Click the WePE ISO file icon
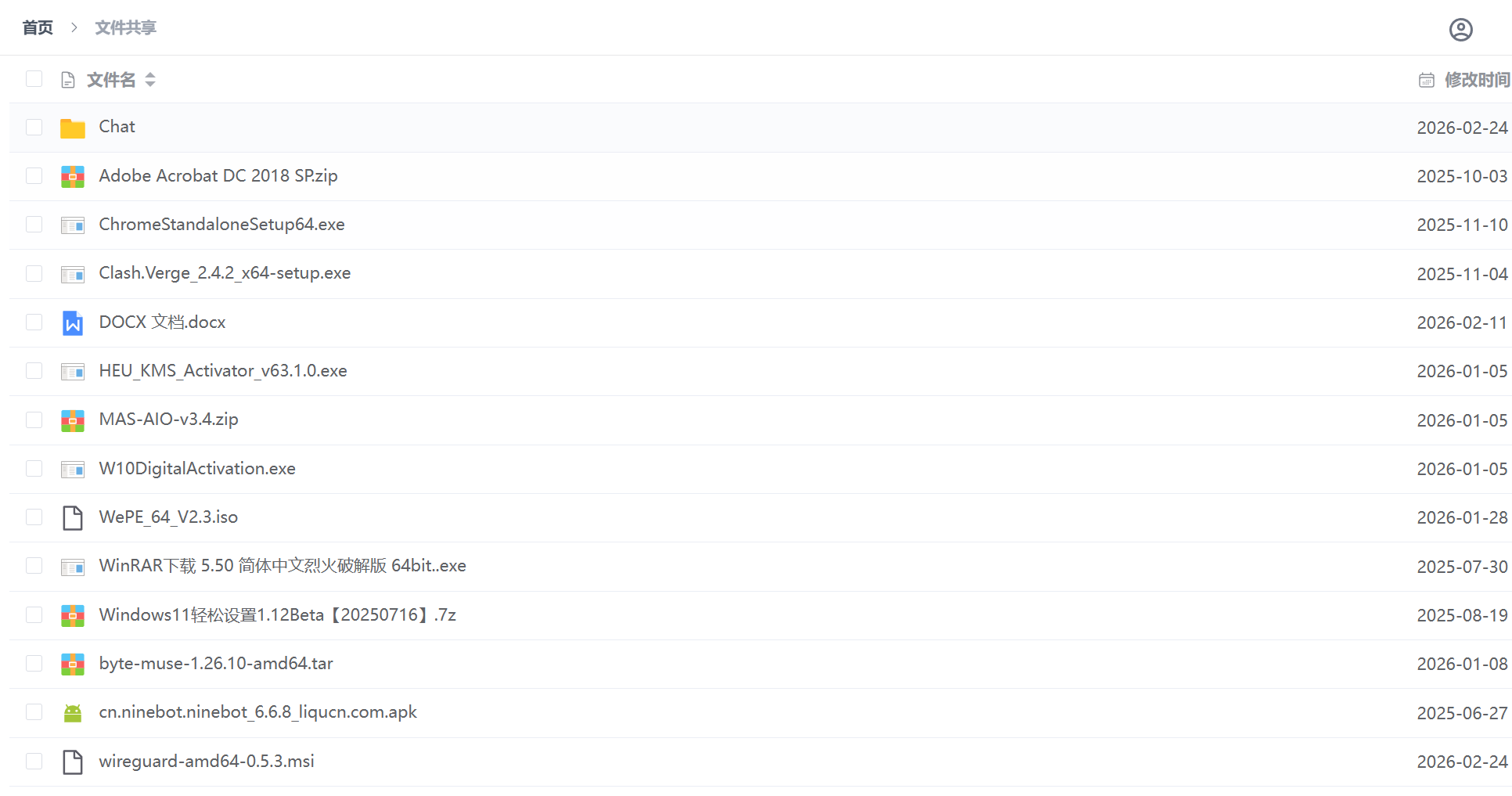 (x=73, y=517)
